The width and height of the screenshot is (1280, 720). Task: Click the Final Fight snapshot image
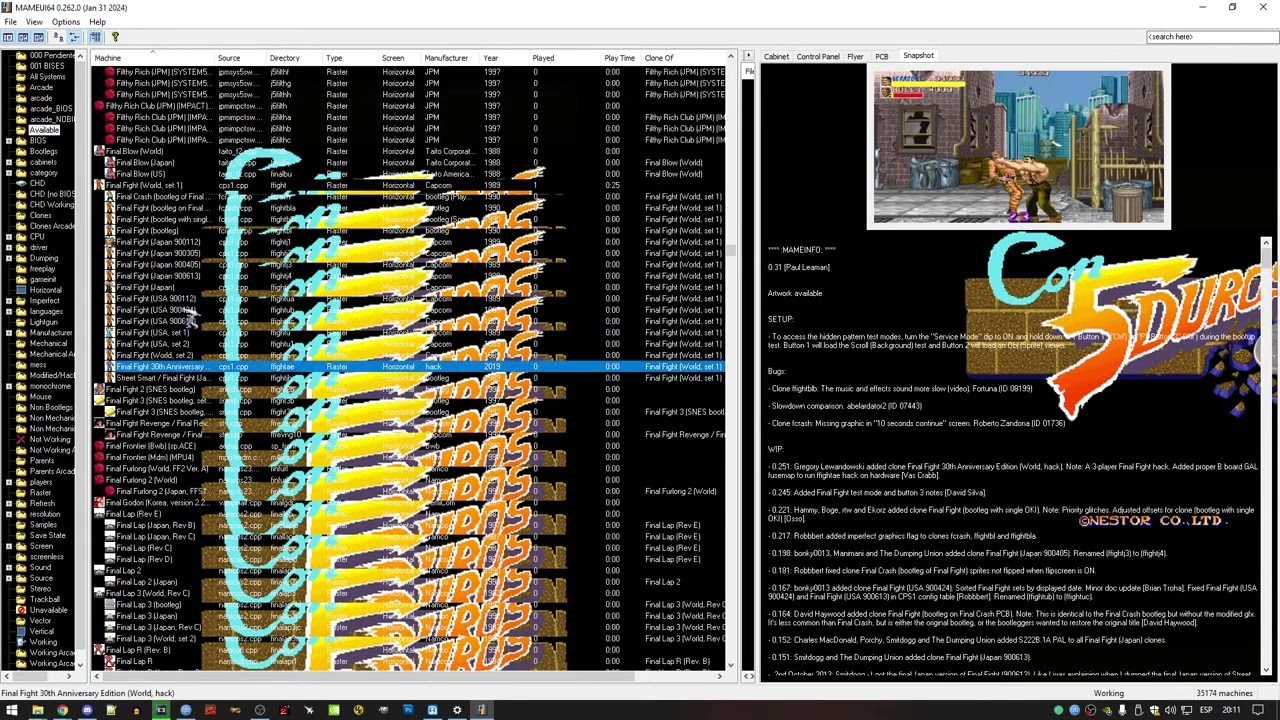coord(1018,148)
